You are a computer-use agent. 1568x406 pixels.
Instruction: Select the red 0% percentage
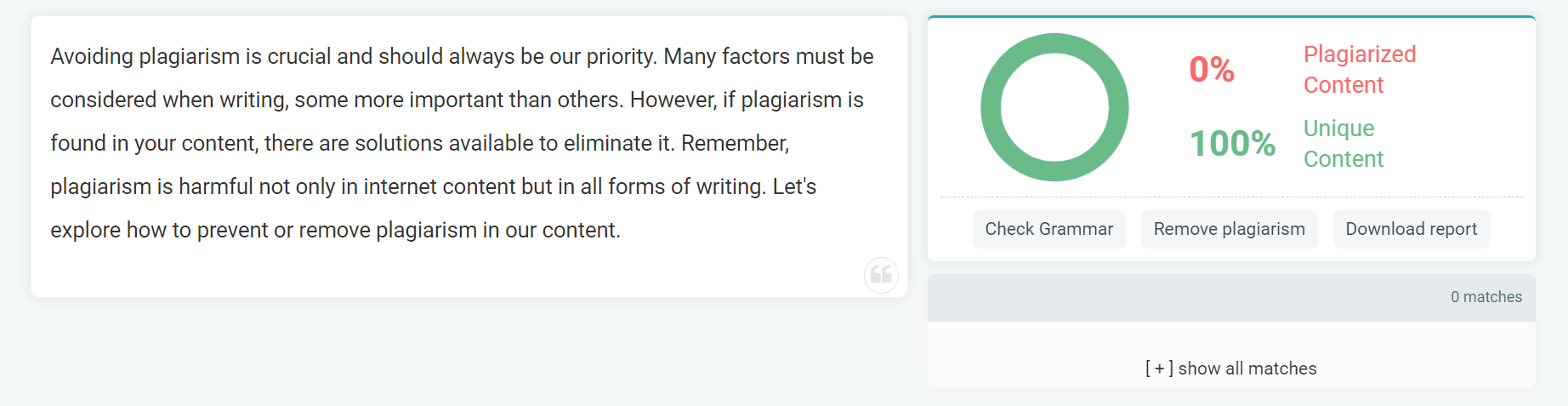tap(1211, 70)
